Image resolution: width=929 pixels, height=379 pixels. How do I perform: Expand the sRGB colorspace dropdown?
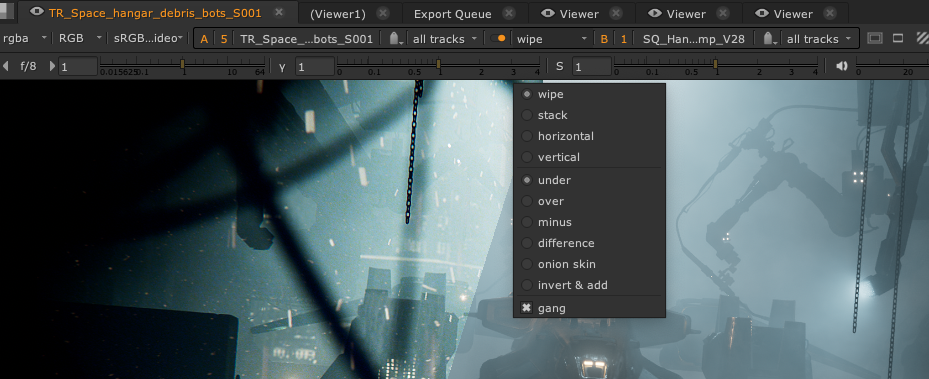pos(148,38)
